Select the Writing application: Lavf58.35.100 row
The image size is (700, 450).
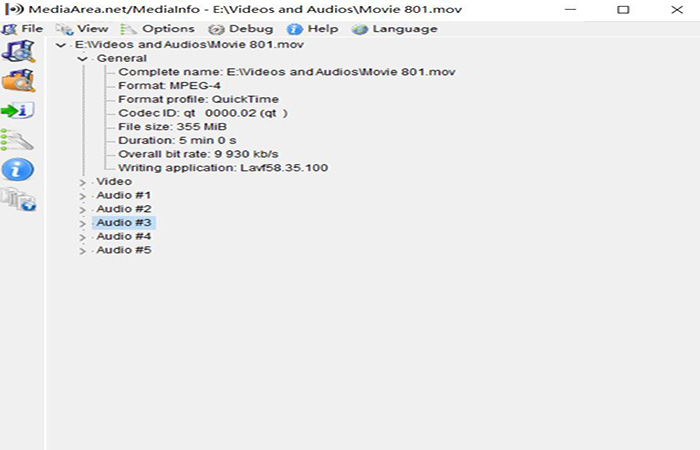pos(223,168)
